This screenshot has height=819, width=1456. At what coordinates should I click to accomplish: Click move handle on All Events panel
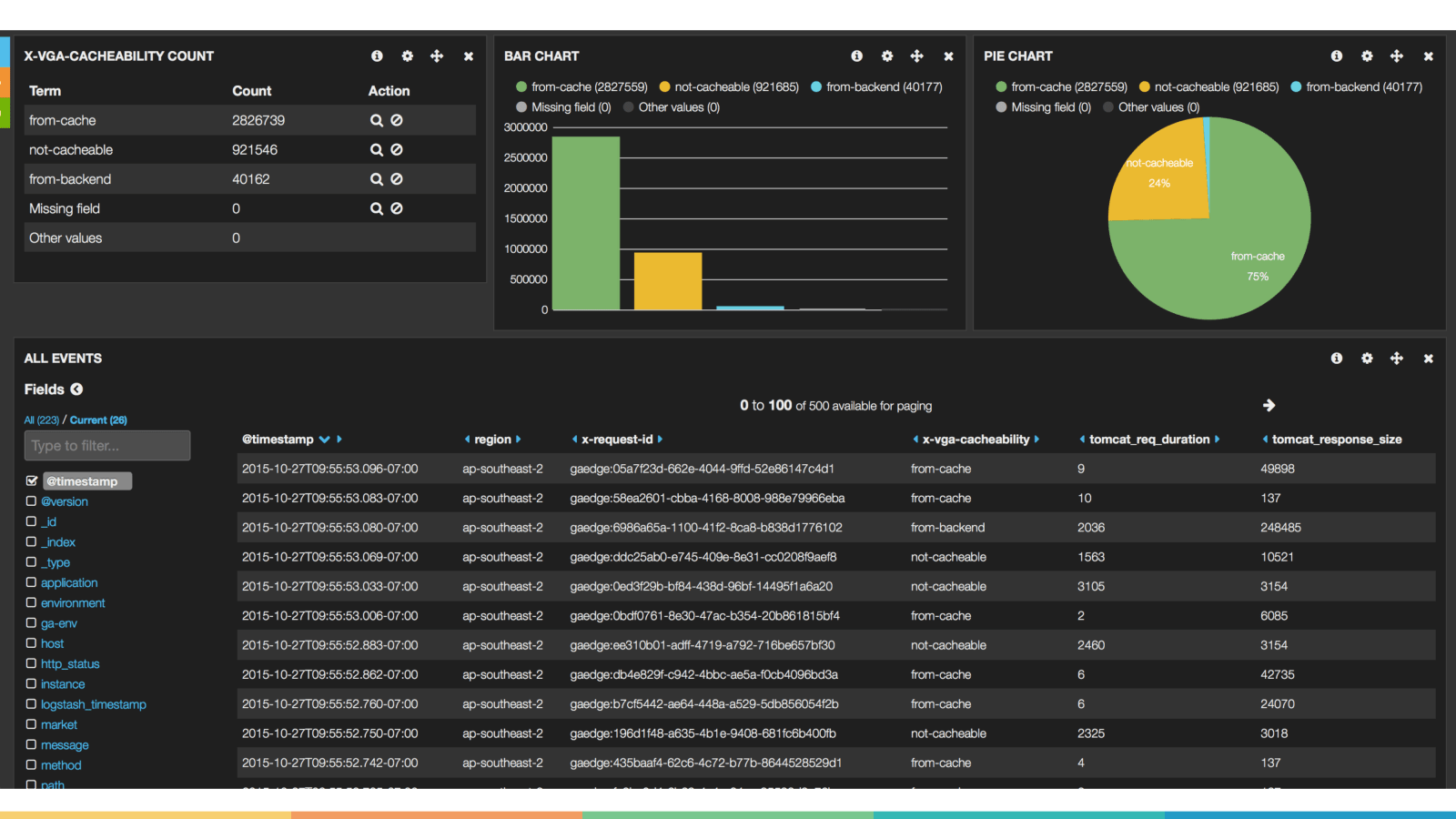click(x=1397, y=359)
